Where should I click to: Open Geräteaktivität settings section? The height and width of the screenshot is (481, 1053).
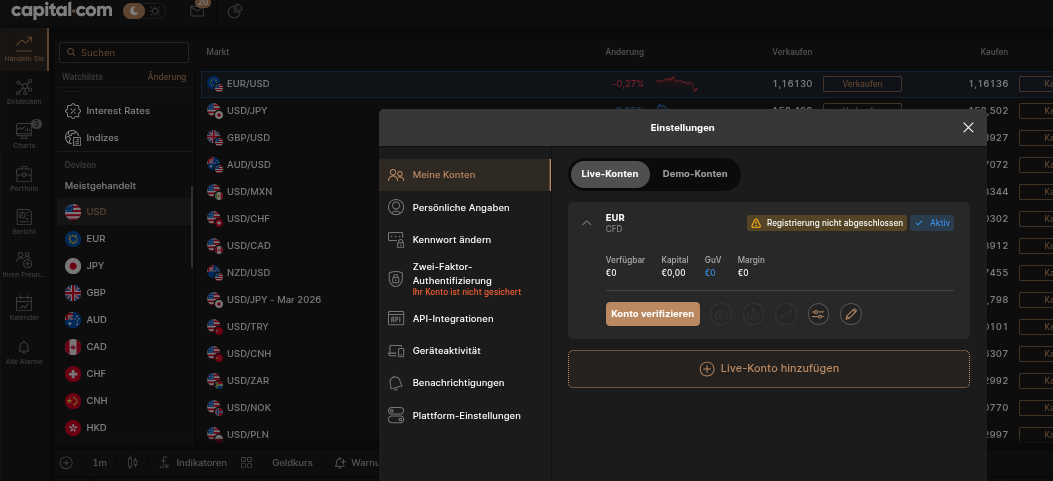465,351
